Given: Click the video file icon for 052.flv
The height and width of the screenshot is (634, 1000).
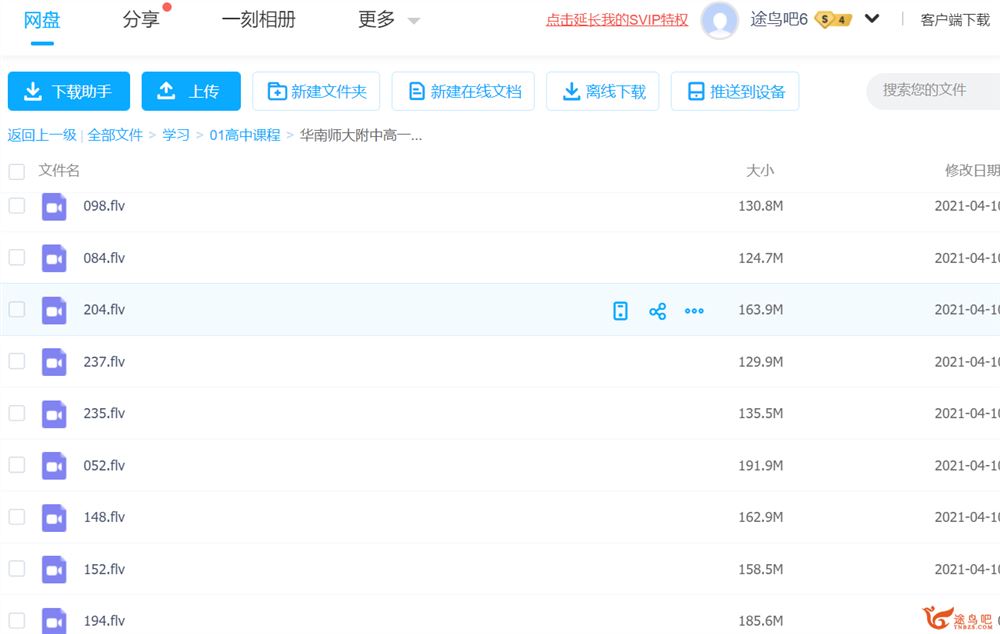Looking at the screenshot, I should pyautogui.click(x=54, y=466).
